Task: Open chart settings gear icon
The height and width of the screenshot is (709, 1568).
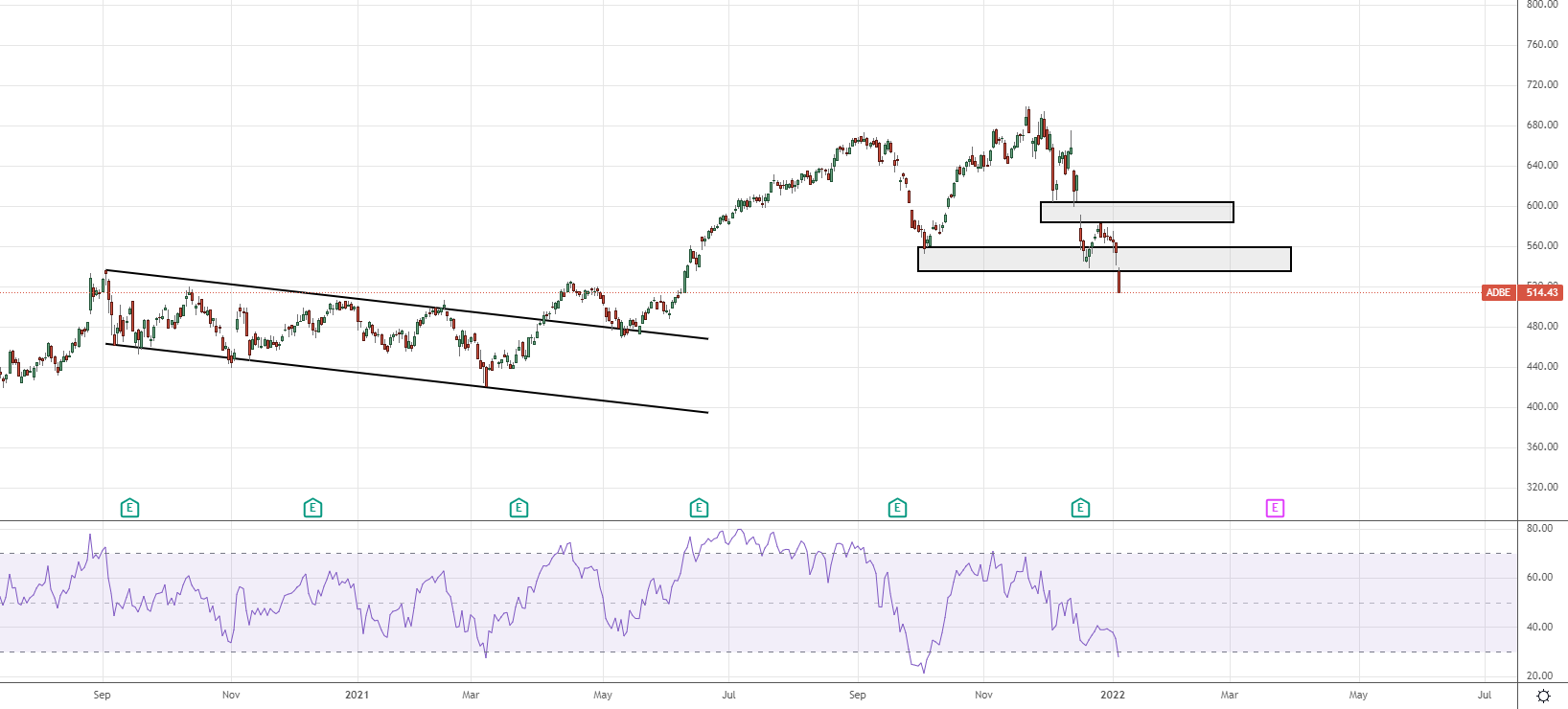Action: coord(1543,696)
